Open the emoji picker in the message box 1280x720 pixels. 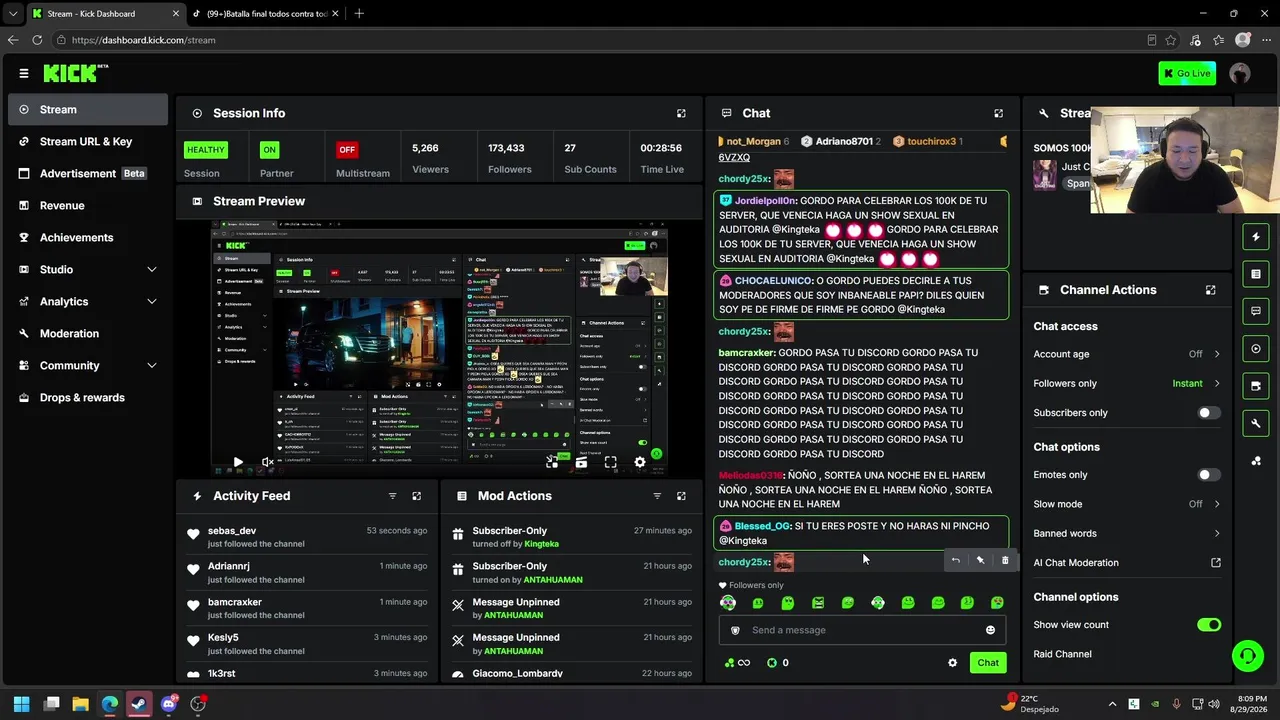point(990,630)
